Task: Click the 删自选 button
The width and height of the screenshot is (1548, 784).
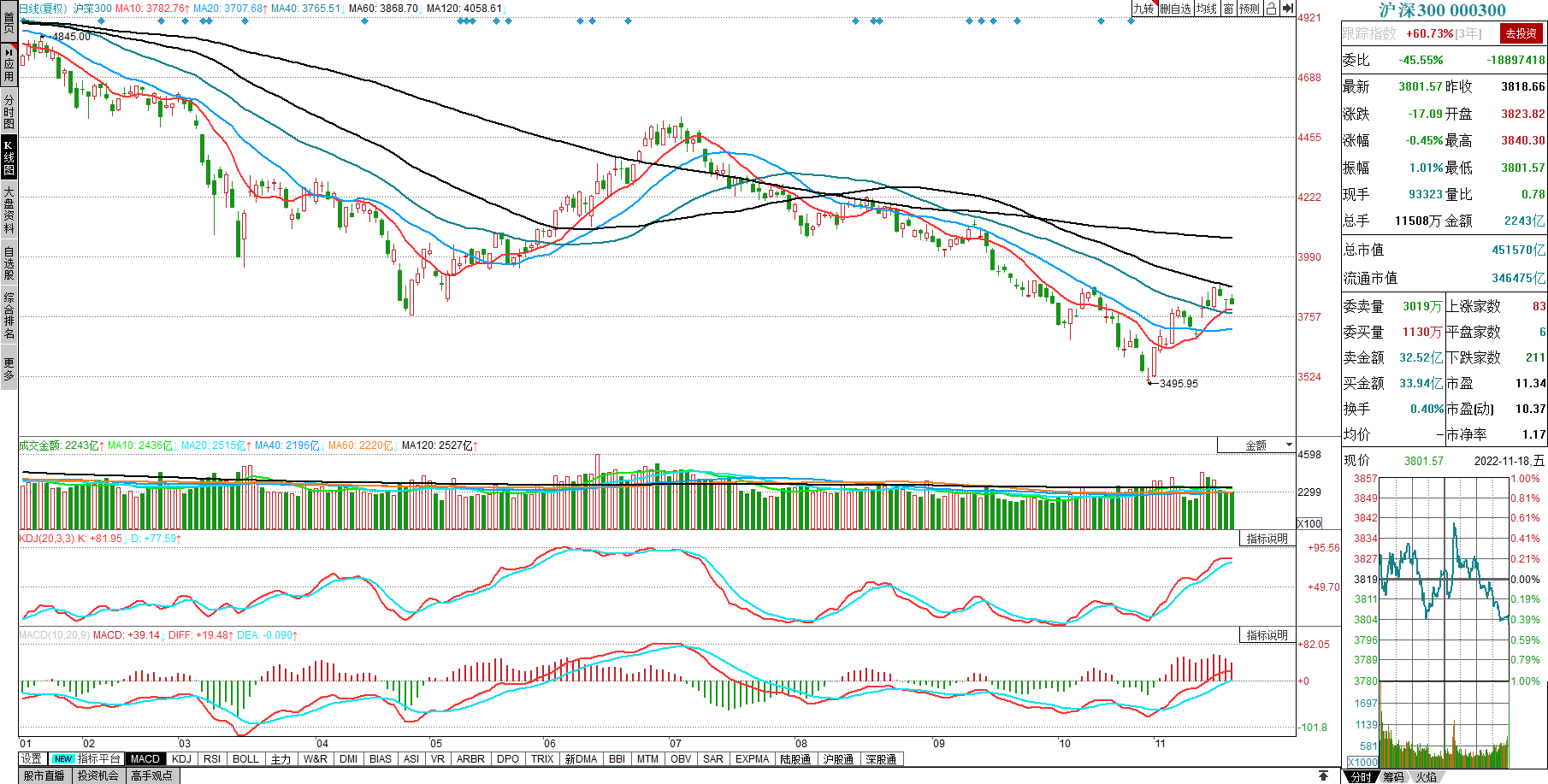Action: point(1175,9)
